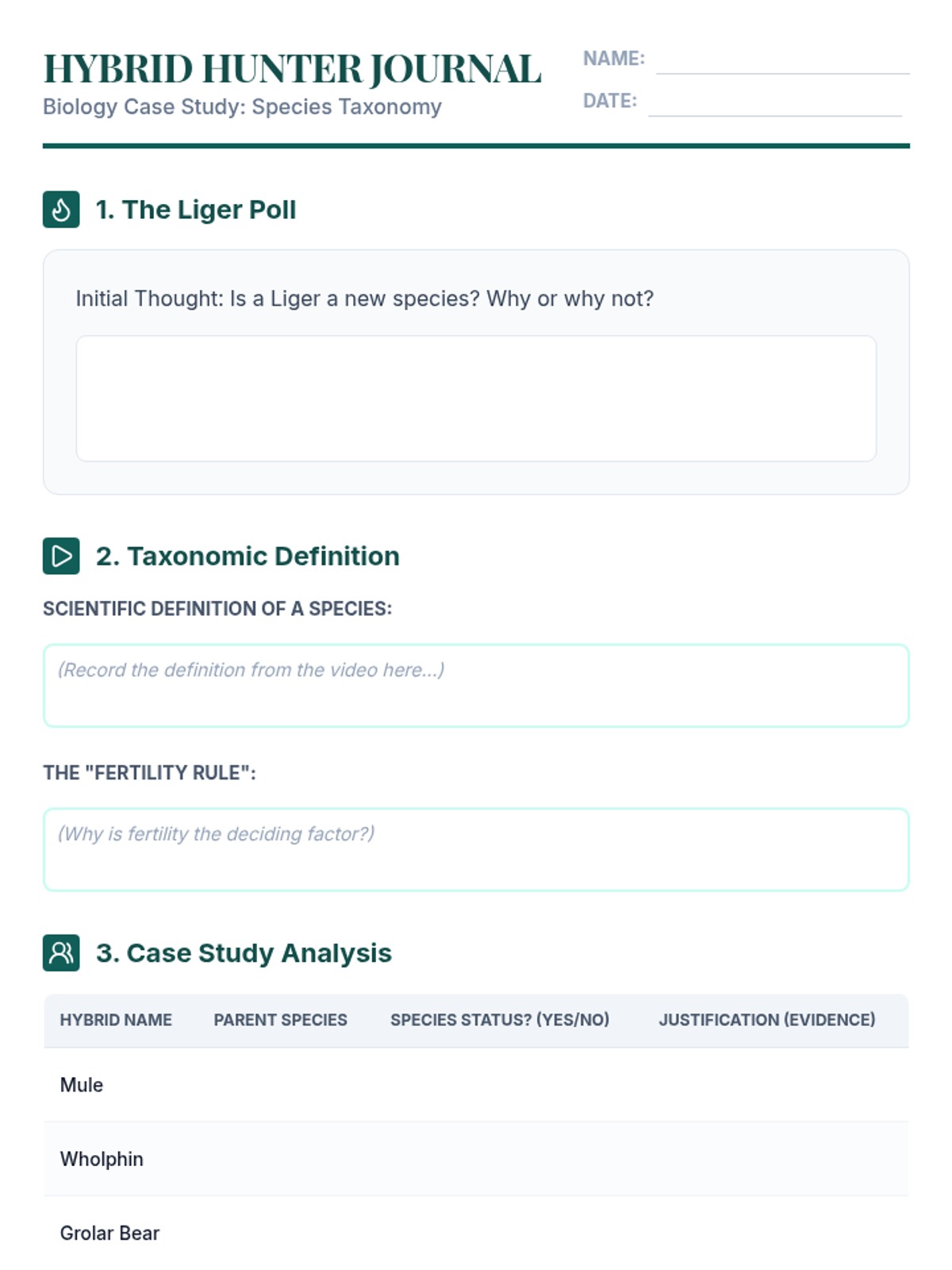
Task: Click the scientific definition of a species field
Action: (x=476, y=686)
